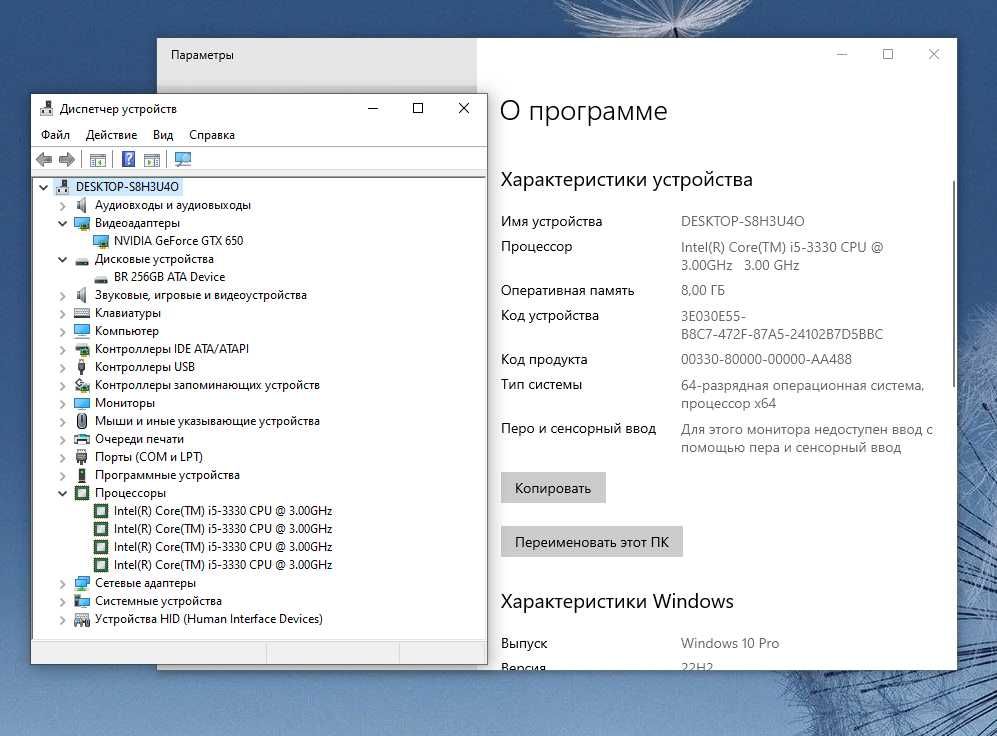Collapse the Дисковые устройства category

(x=62, y=259)
